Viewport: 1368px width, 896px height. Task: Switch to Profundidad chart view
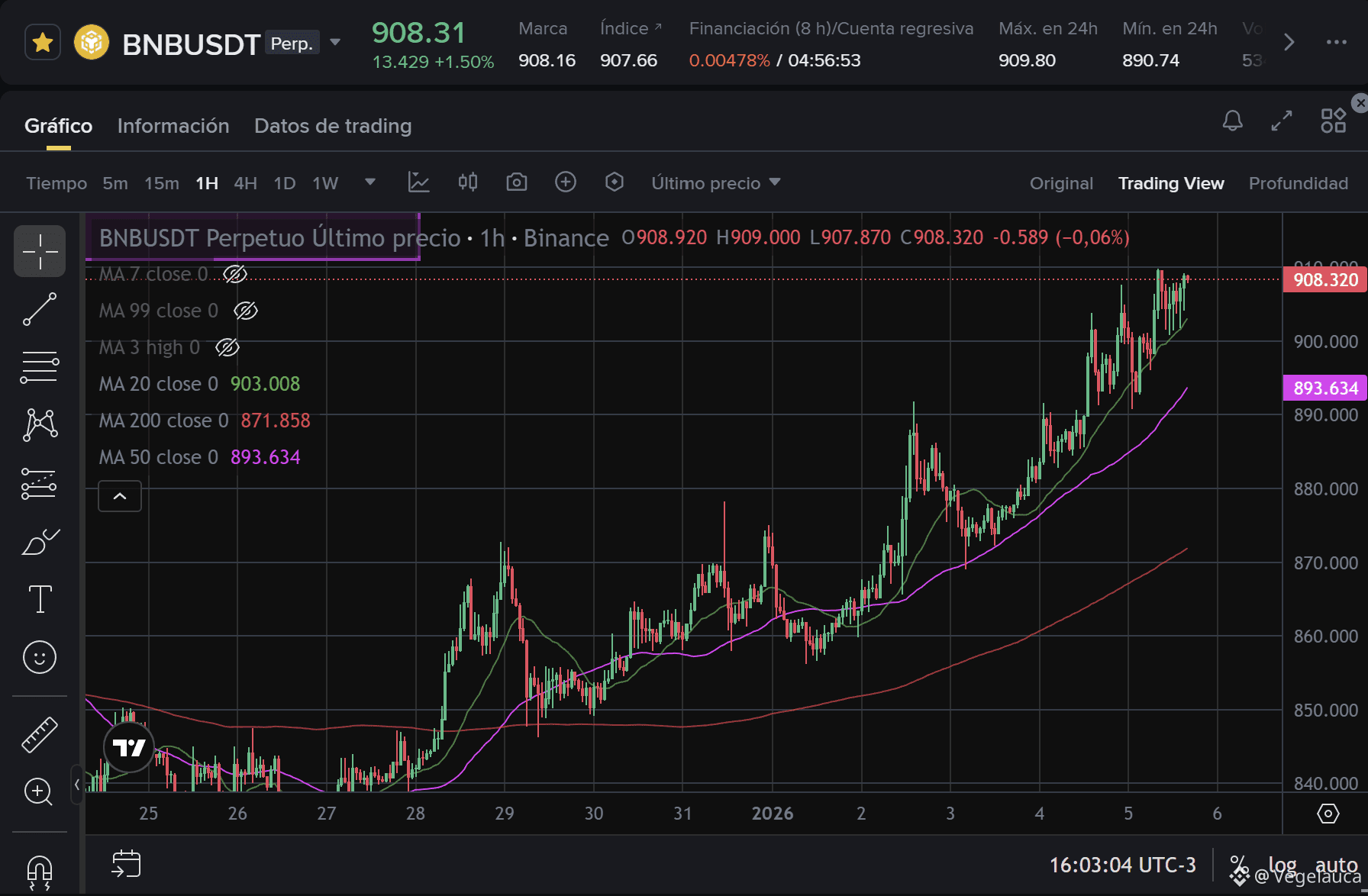1298,183
